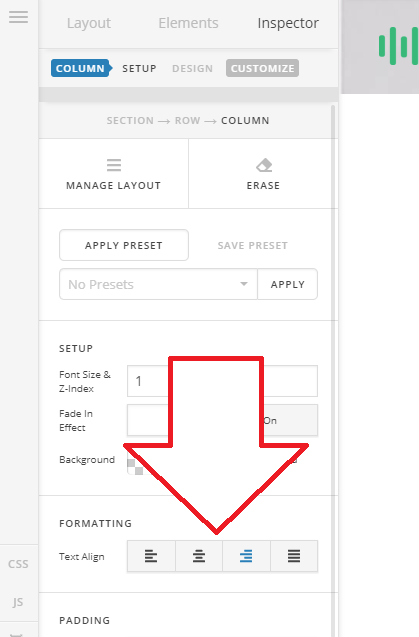Expand the No Presets dropdown

click(x=158, y=284)
